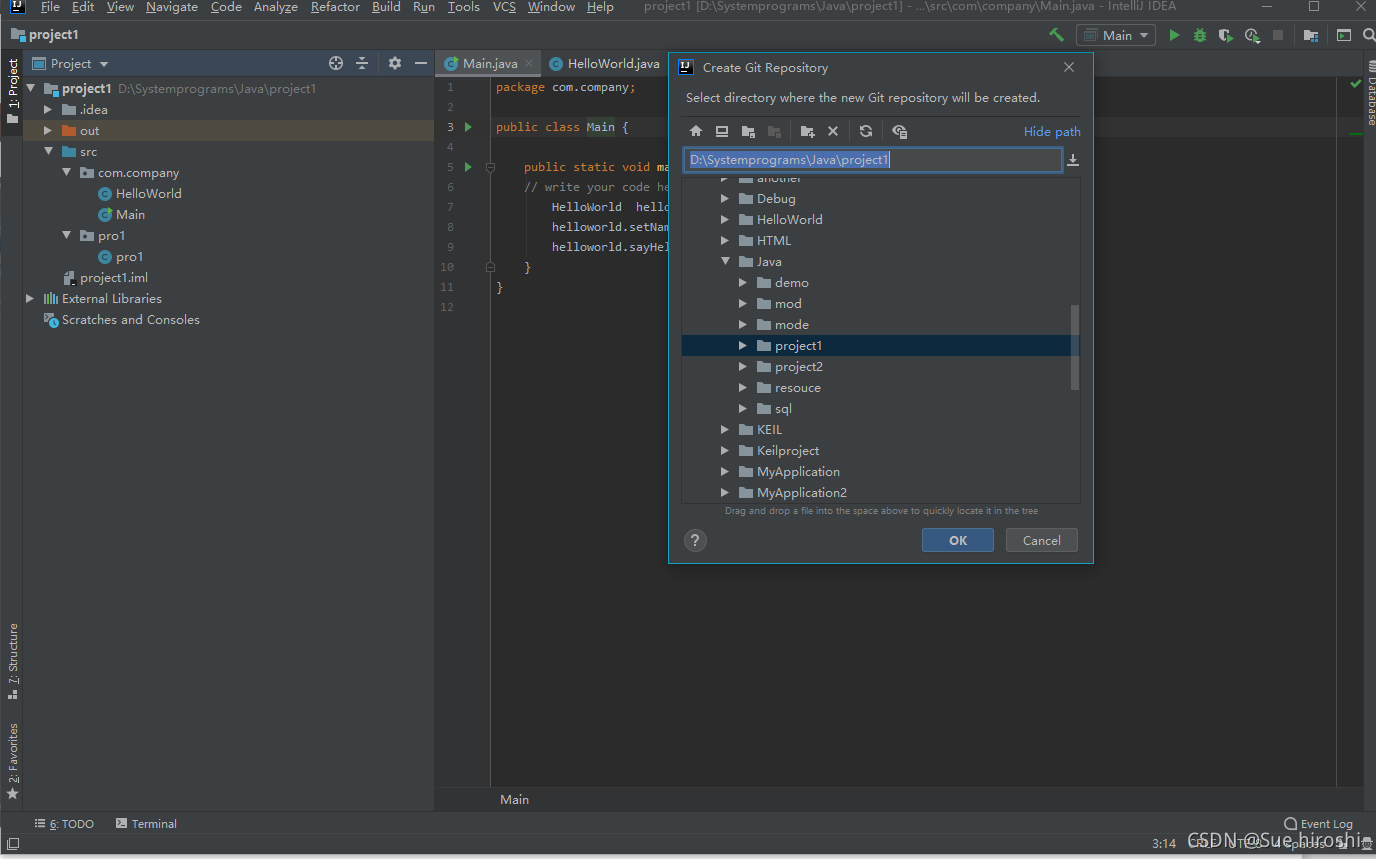This screenshot has width=1376, height=859.
Task: Select Scratches and Consoles node
Action: coord(130,320)
